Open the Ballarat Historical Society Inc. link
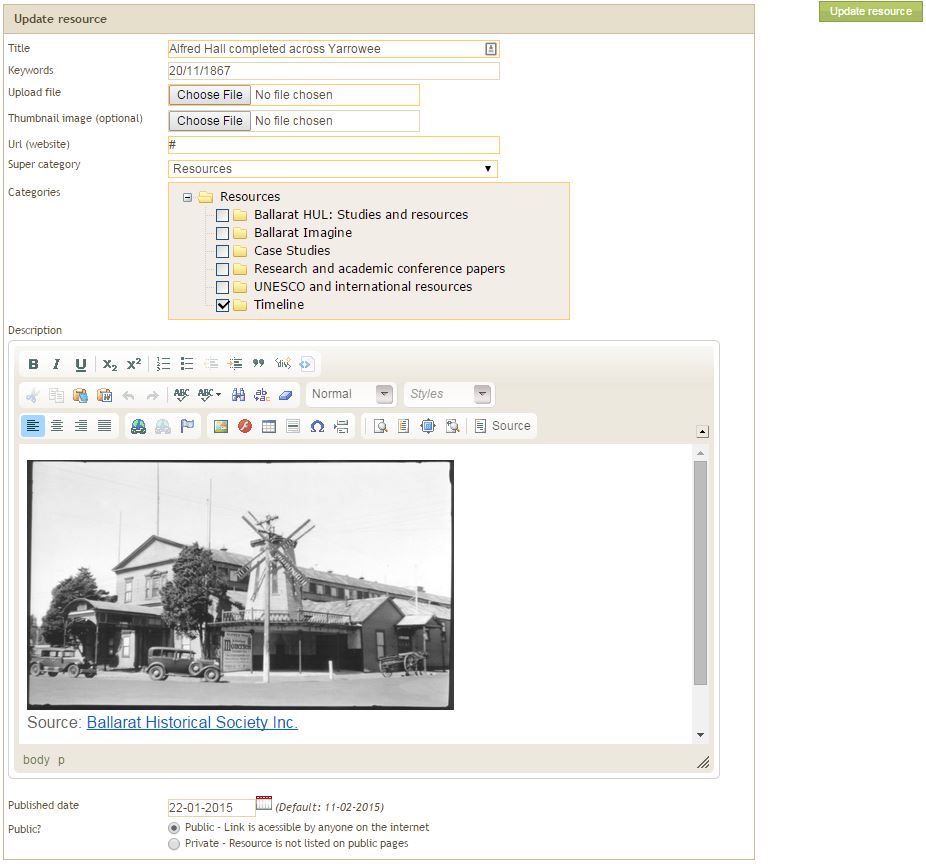 pyautogui.click(x=192, y=723)
